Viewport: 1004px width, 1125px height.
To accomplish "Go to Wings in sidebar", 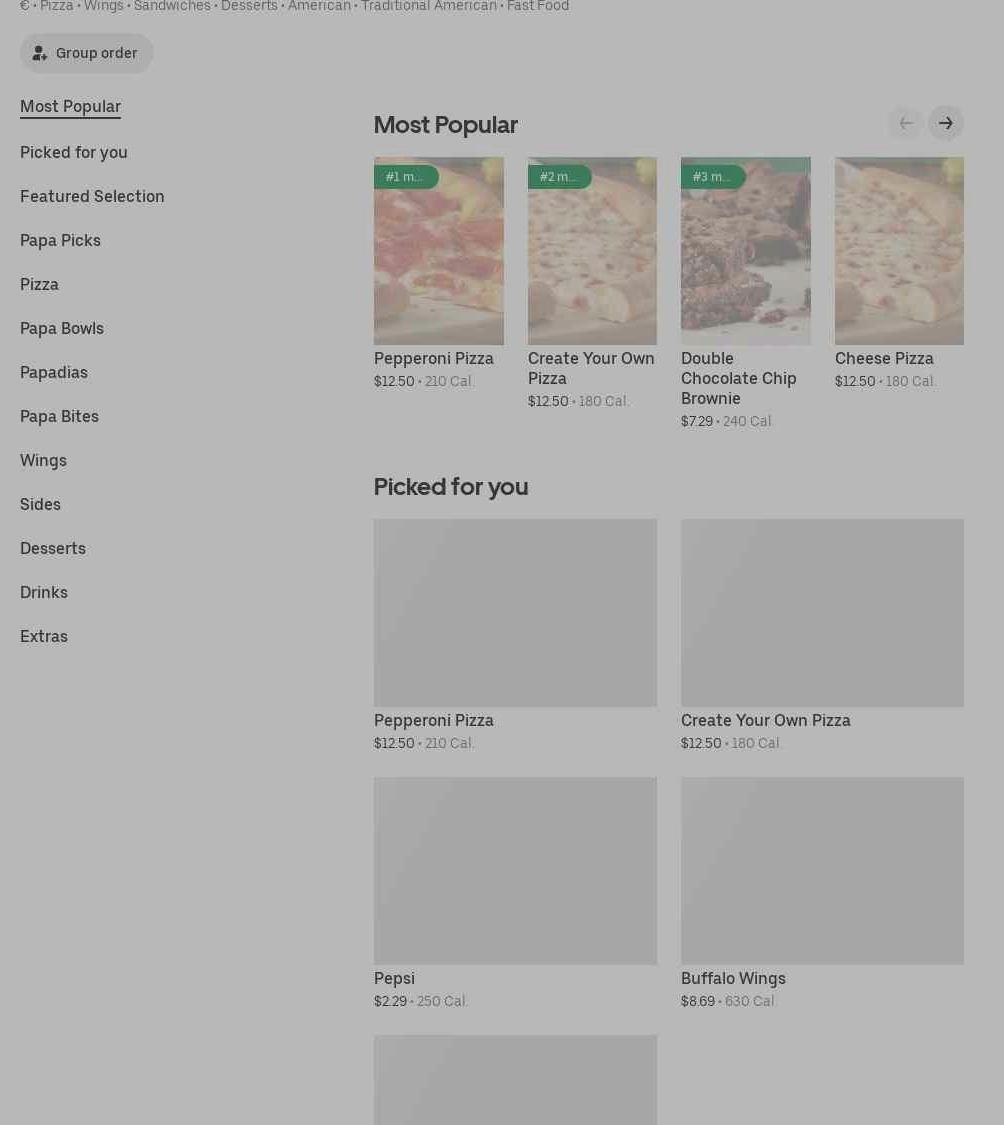I will (43, 460).
